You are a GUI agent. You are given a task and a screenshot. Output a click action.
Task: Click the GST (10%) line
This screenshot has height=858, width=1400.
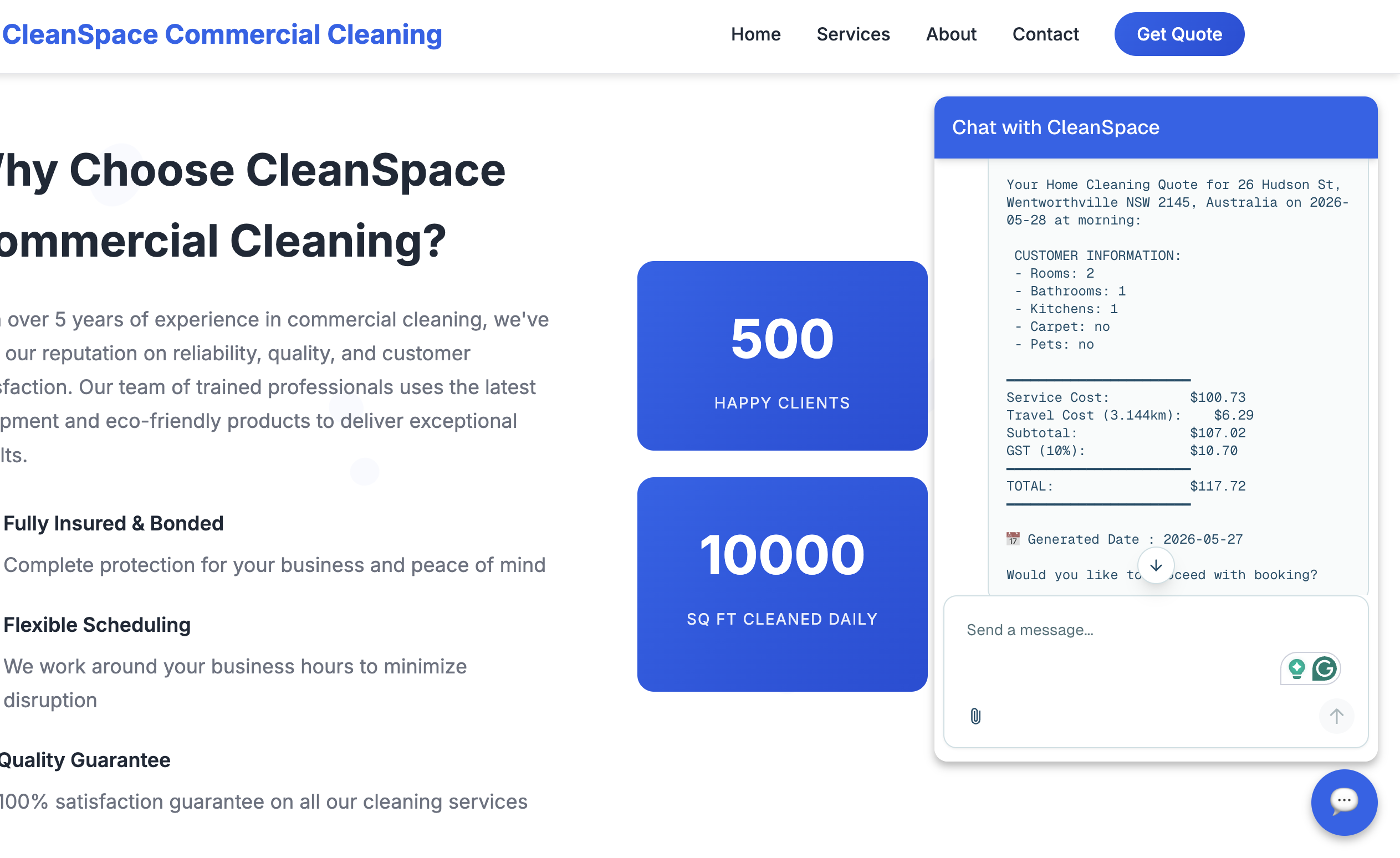point(1122,451)
